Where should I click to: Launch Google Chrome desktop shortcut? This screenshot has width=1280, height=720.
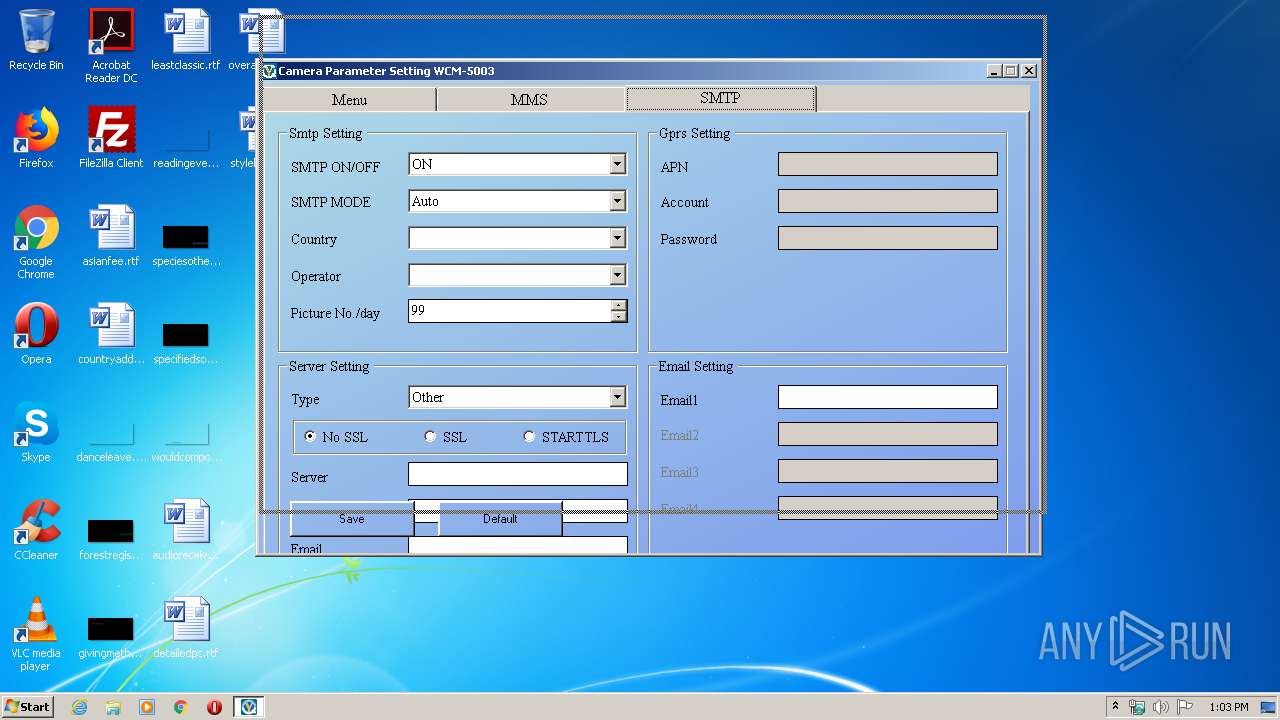[x=36, y=242]
